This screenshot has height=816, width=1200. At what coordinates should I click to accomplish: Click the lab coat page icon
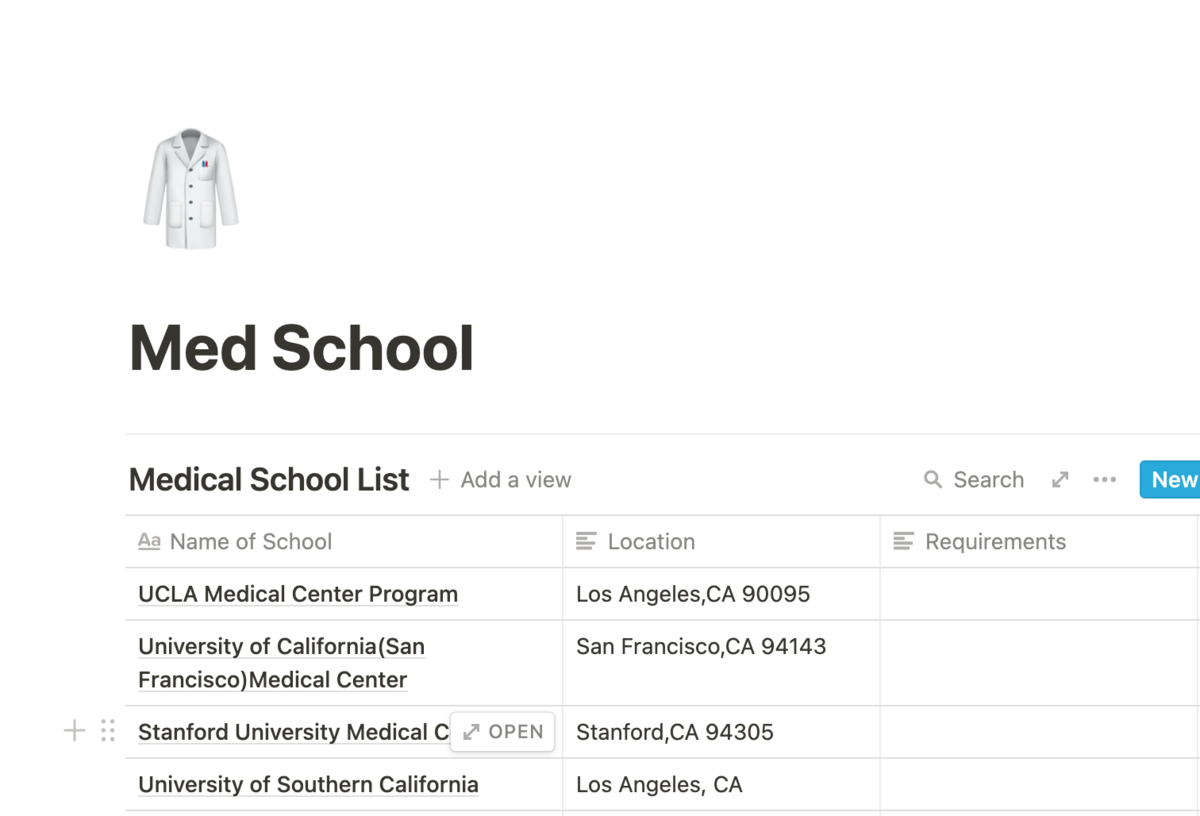190,189
